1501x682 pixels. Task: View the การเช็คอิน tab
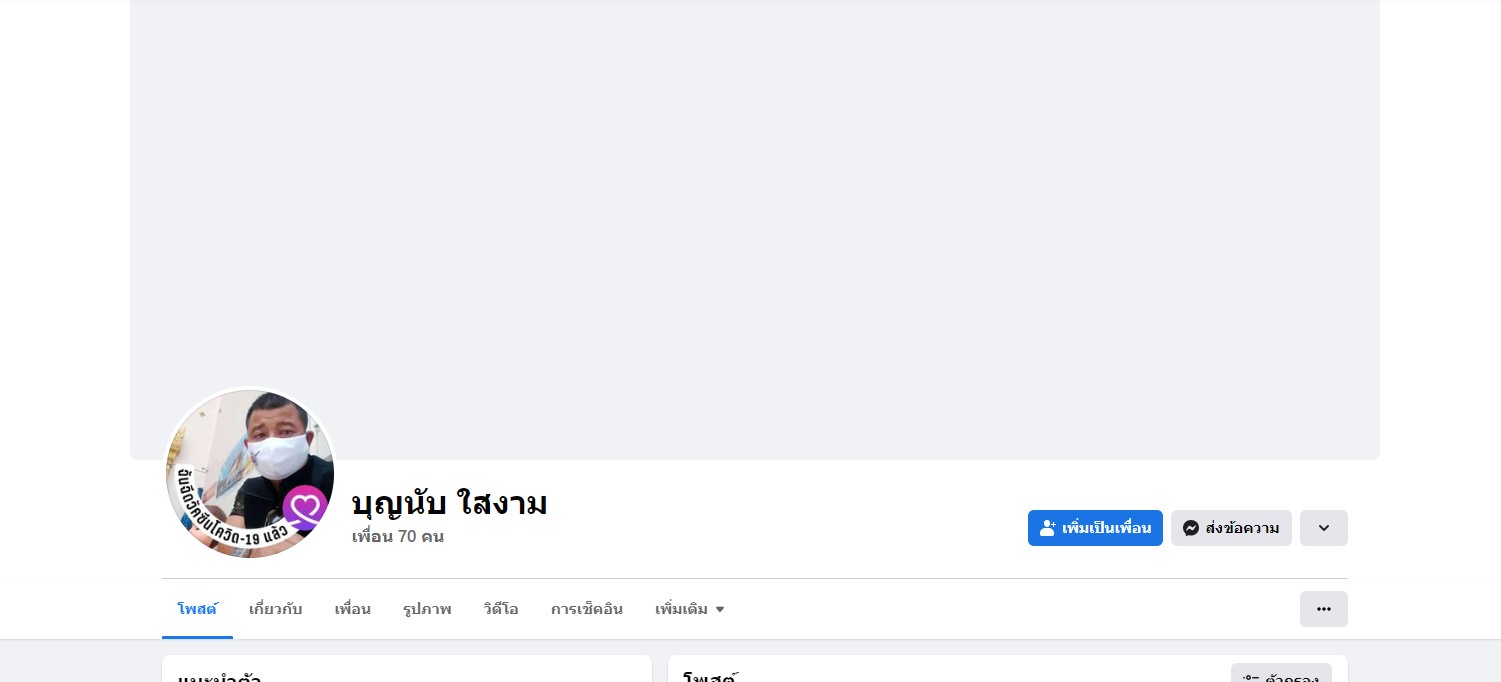[587, 609]
